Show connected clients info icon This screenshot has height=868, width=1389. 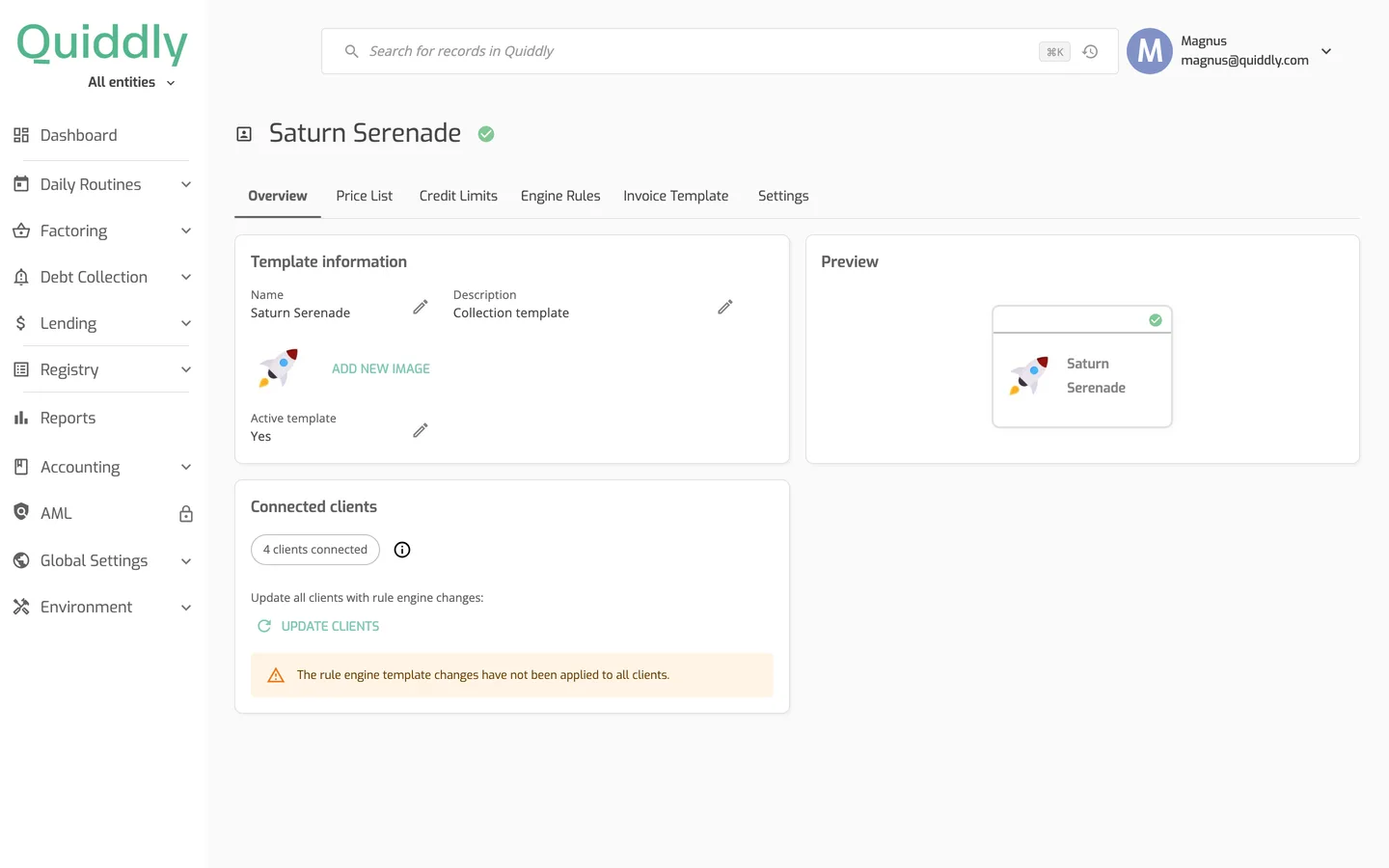click(x=402, y=550)
